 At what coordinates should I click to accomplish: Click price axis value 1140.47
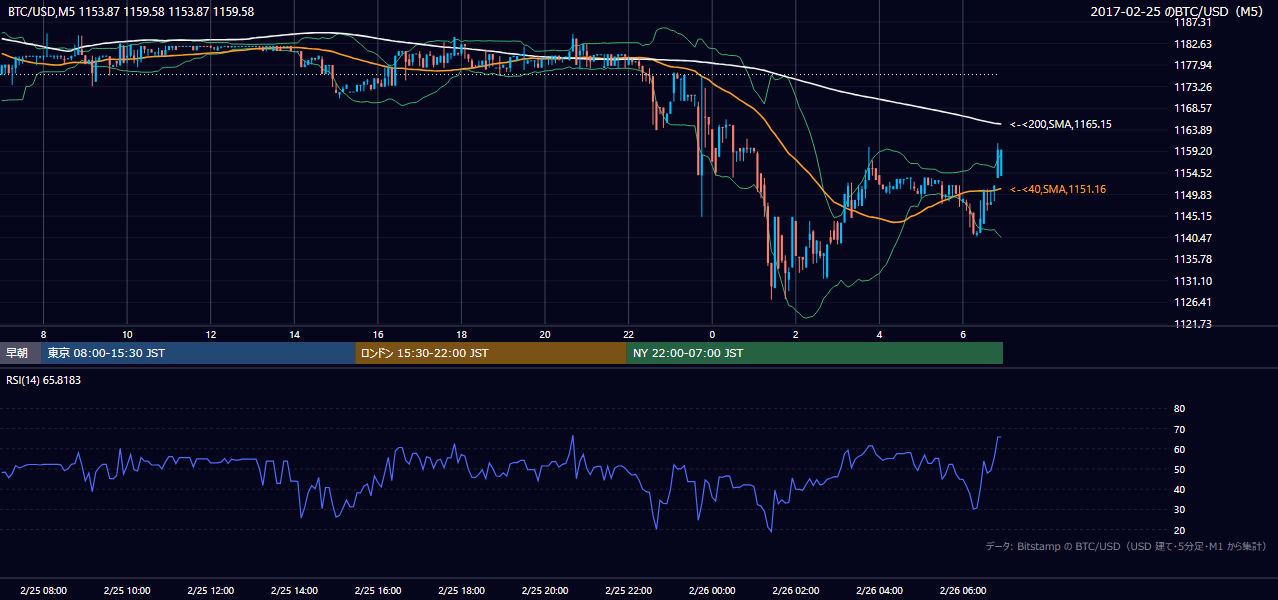pos(1193,238)
